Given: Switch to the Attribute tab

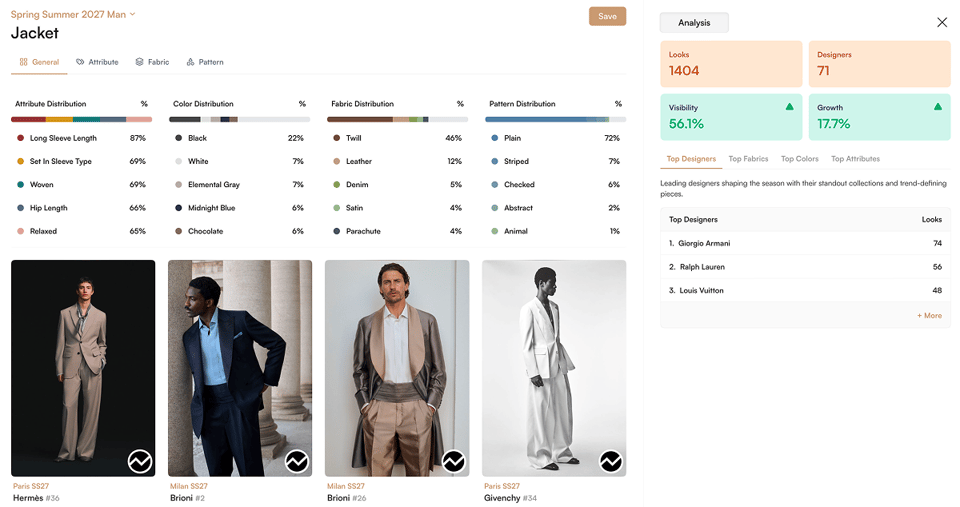Looking at the screenshot, I should coord(97,62).
